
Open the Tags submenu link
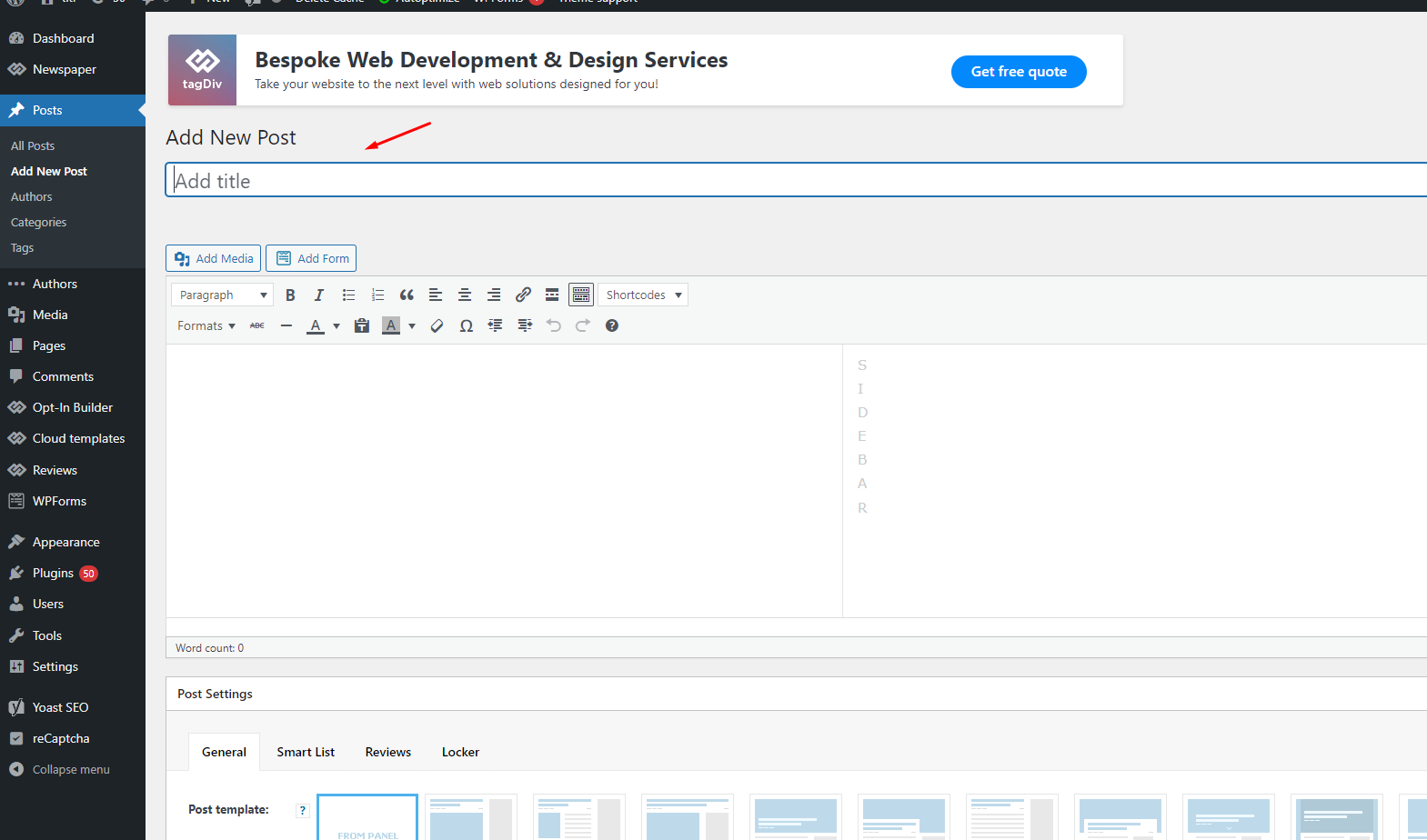(22, 247)
